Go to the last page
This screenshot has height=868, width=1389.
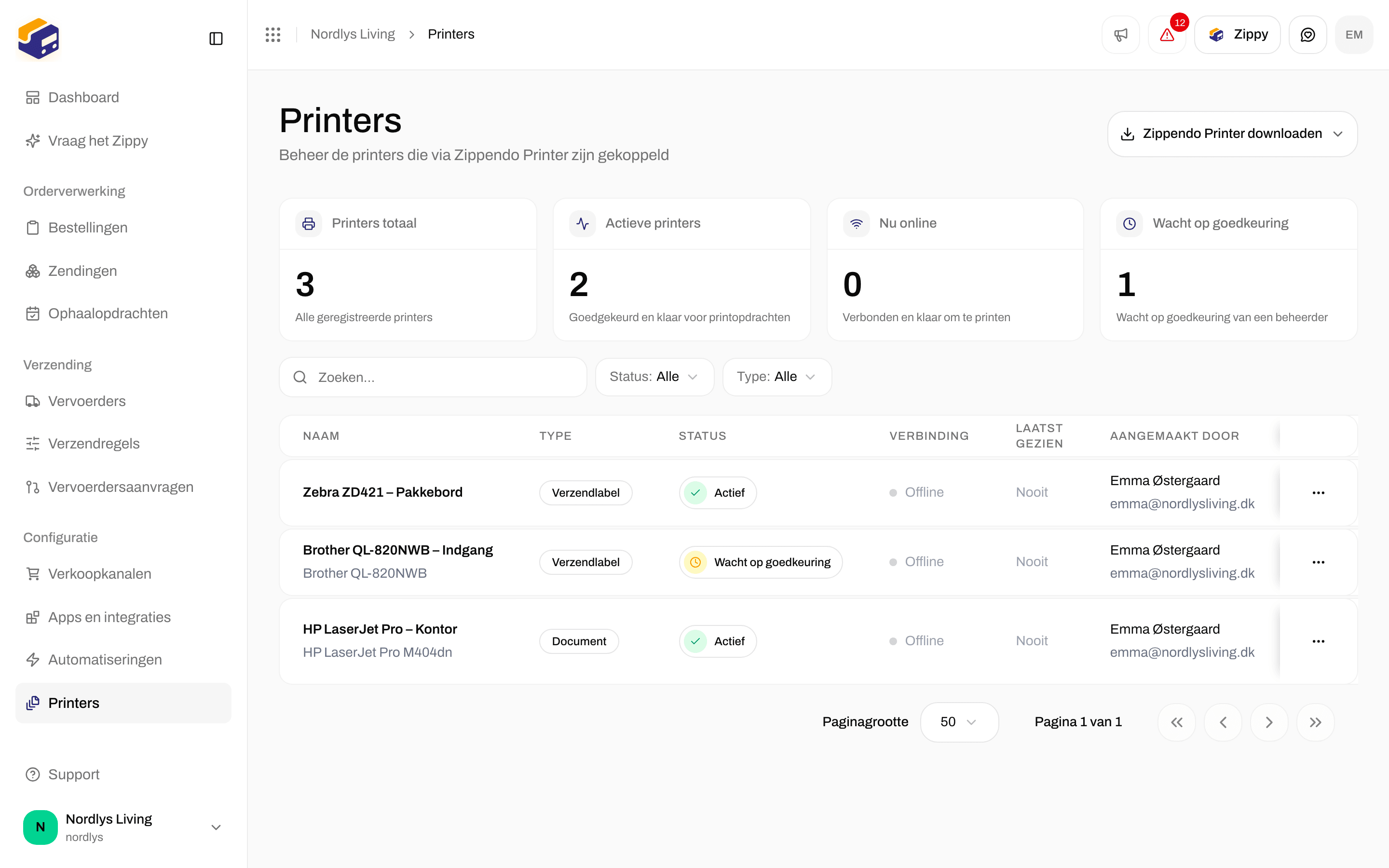[x=1316, y=722]
